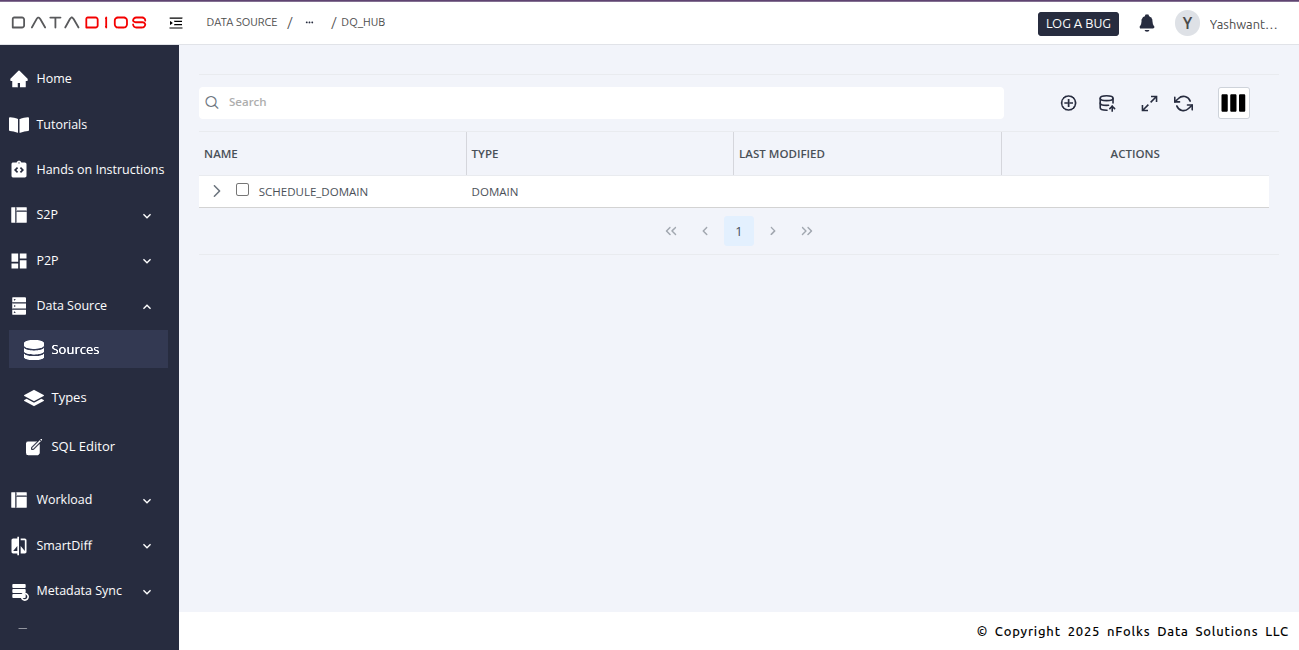Click the refresh icon in toolbar

click(x=1184, y=103)
